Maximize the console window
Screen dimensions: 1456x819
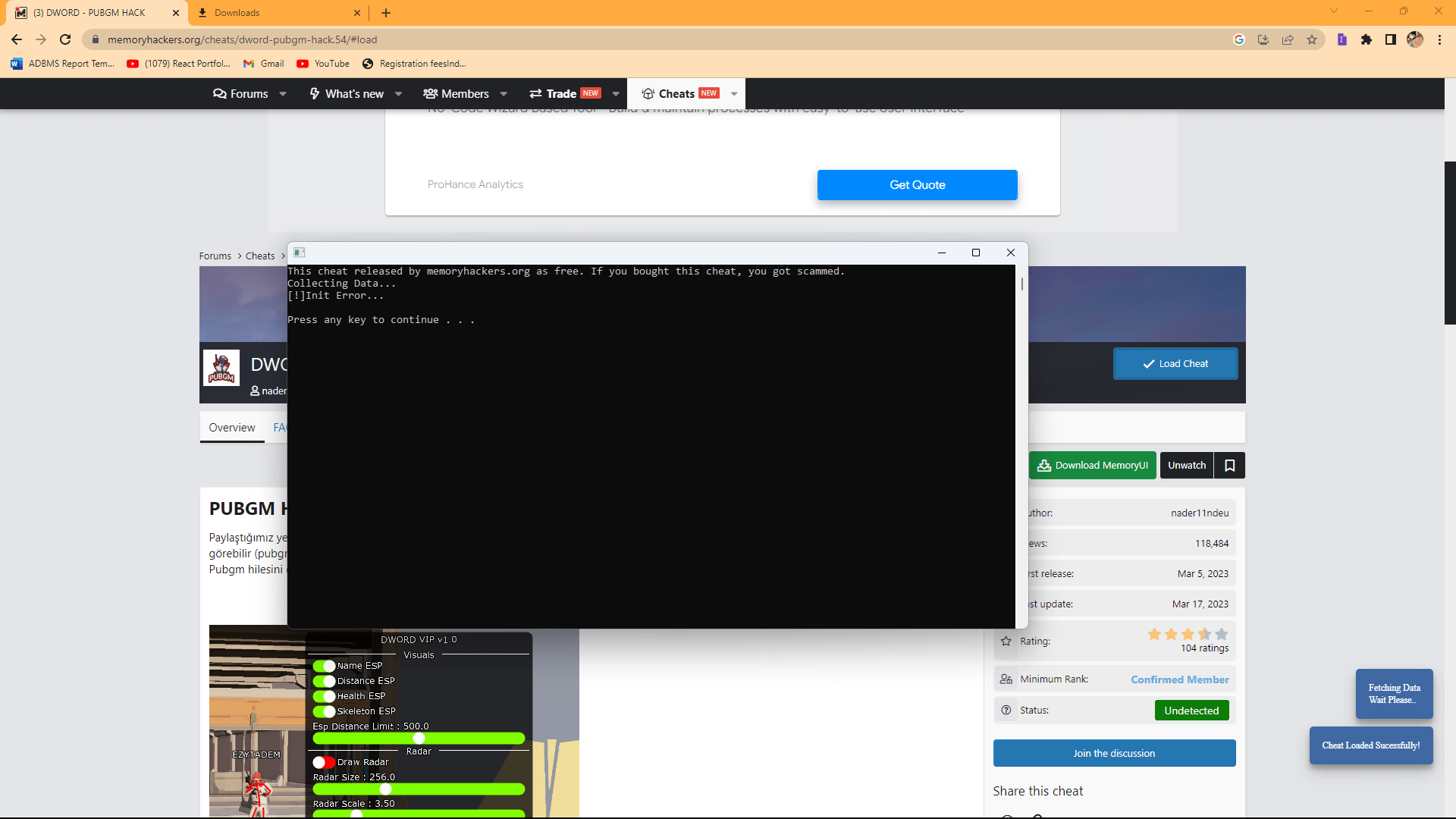click(976, 253)
